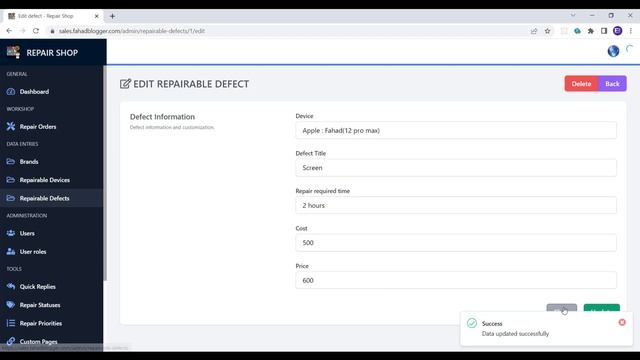Click the red Delete button
The width and height of the screenshot is (640, 360).
click(x=581, y=84)
